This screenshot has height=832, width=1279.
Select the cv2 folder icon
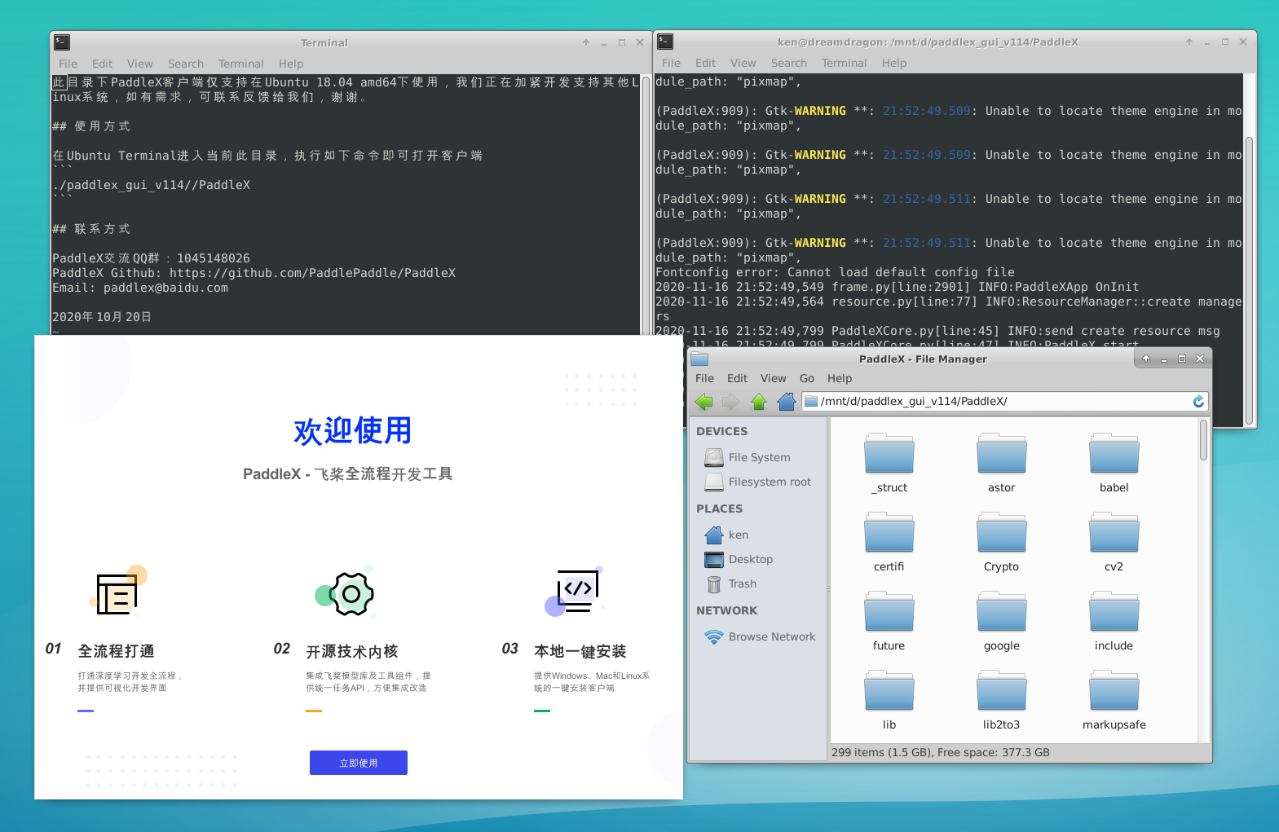(x=1114, y=533)
